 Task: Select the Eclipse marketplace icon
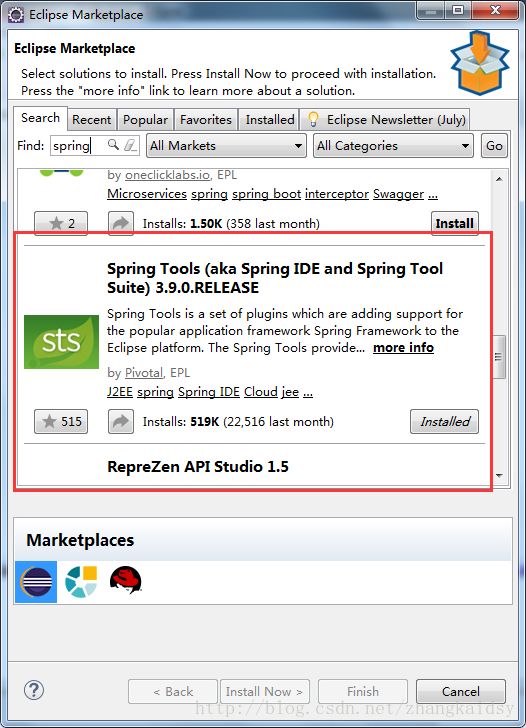point(36,582)
